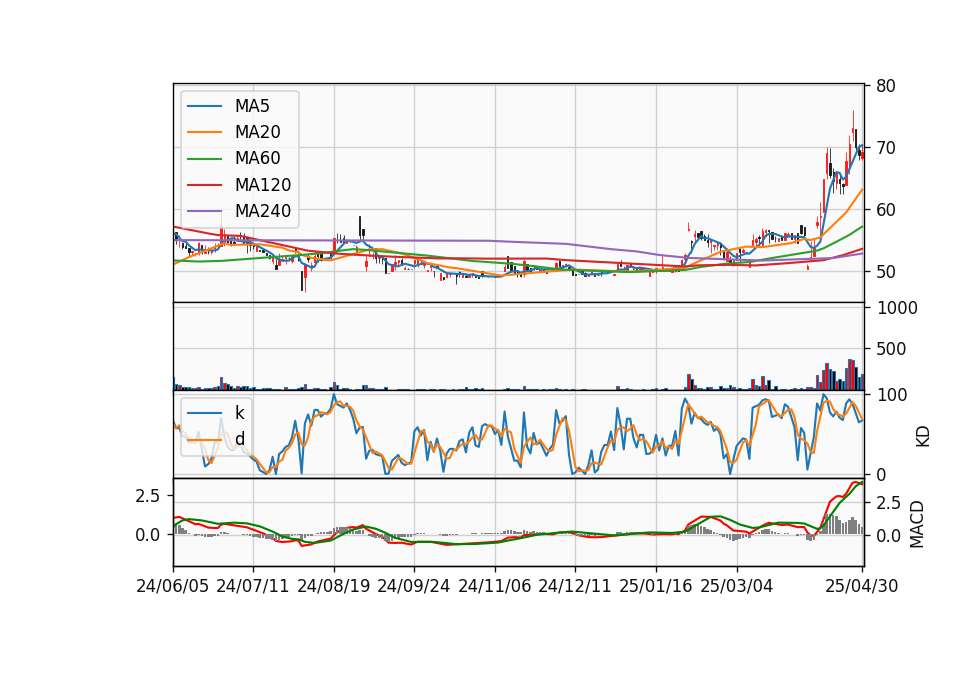Click the MA60 legend label
Image resolution: width=960 pixels, height=690 pixels.
257,159
